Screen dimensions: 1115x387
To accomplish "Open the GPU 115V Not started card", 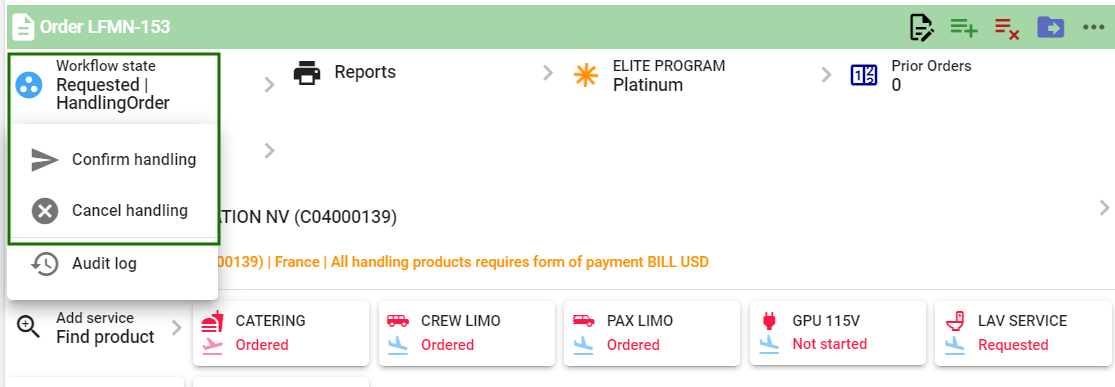I will pyautogui.click(x=838, y=333).
